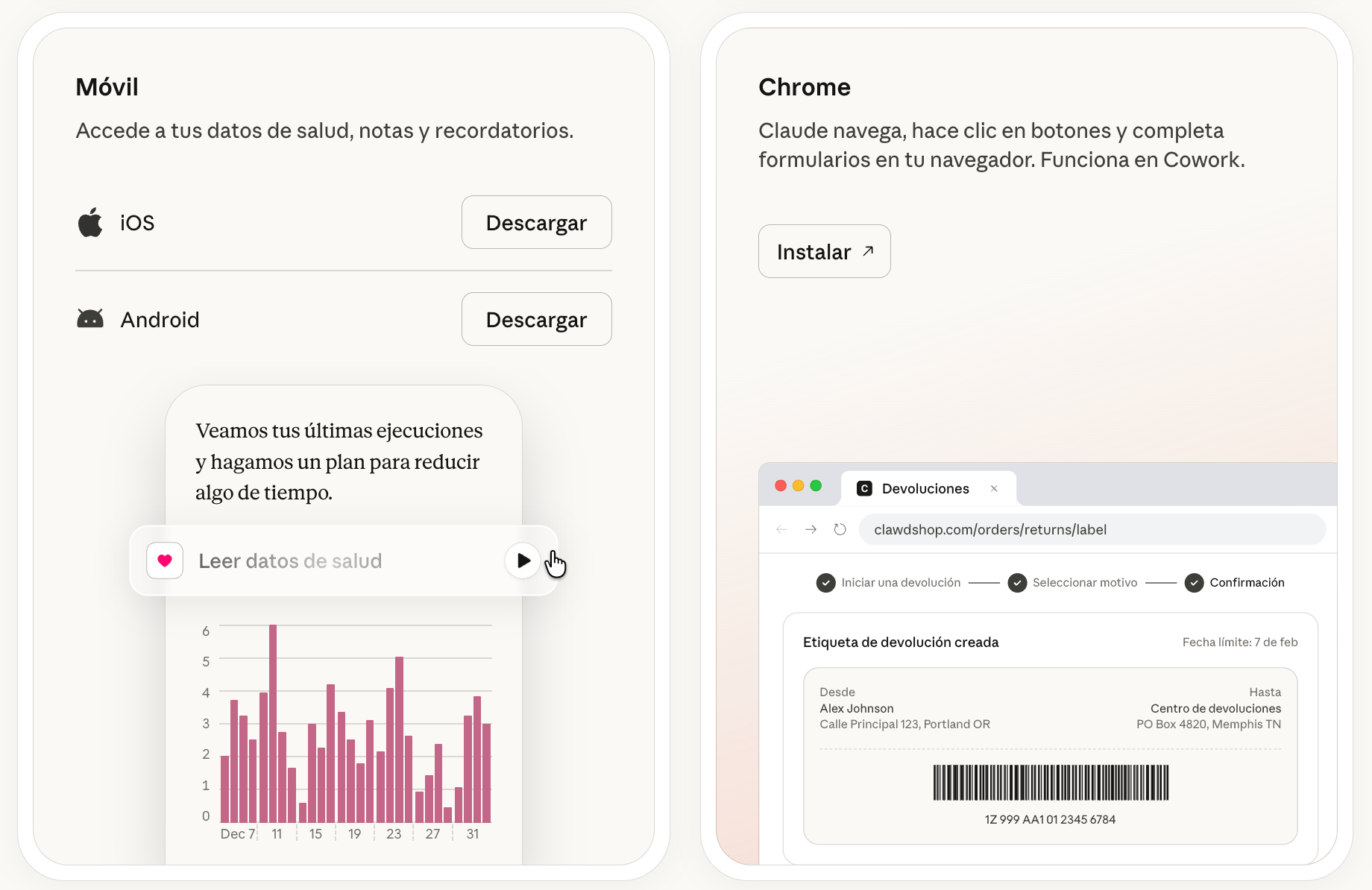The height and width of the screenshot is (890, 1372).
Task: Click the Confirmación step checkmark
Action: point(1194,583)
